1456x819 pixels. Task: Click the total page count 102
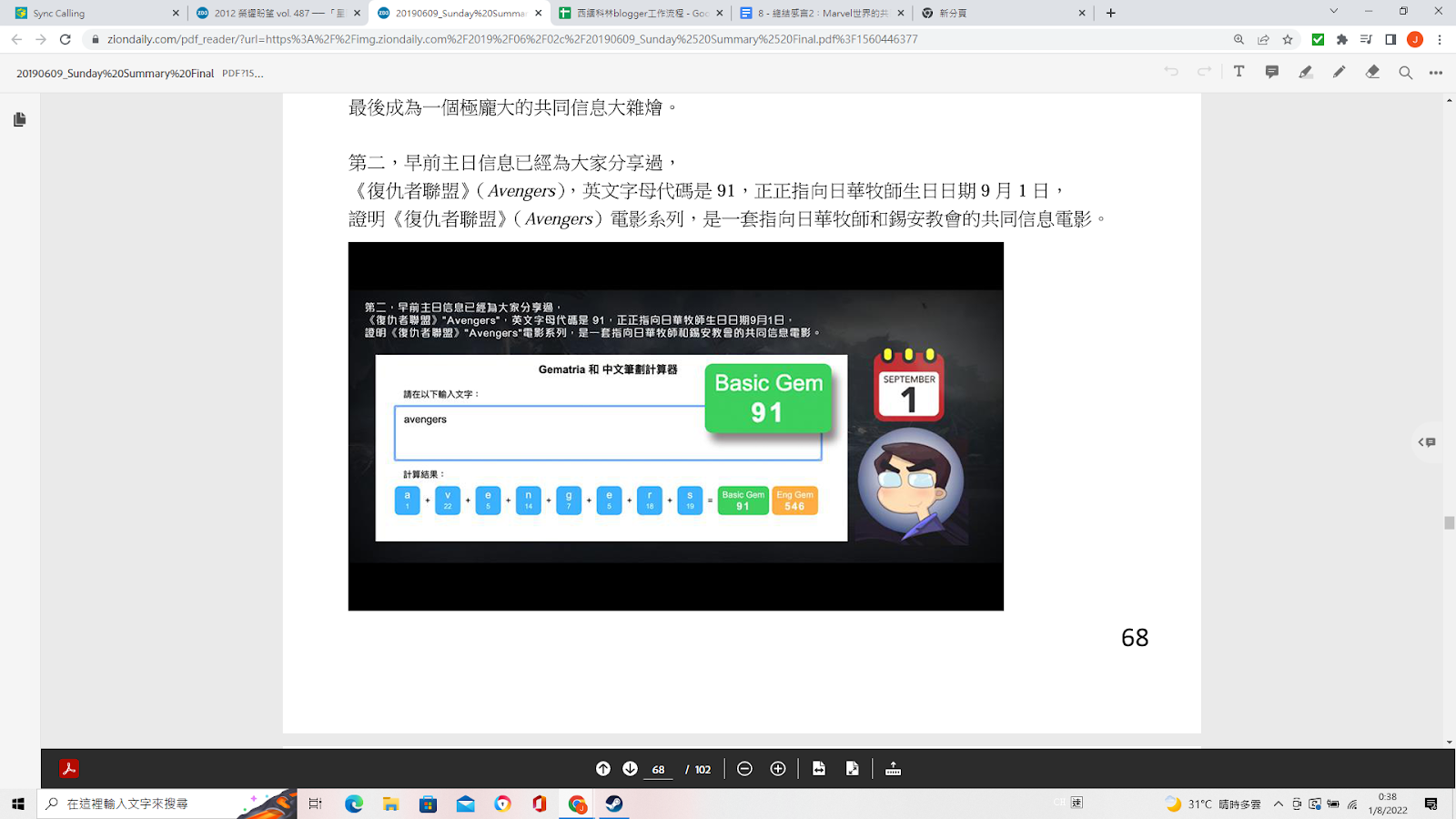pos(703,770)
